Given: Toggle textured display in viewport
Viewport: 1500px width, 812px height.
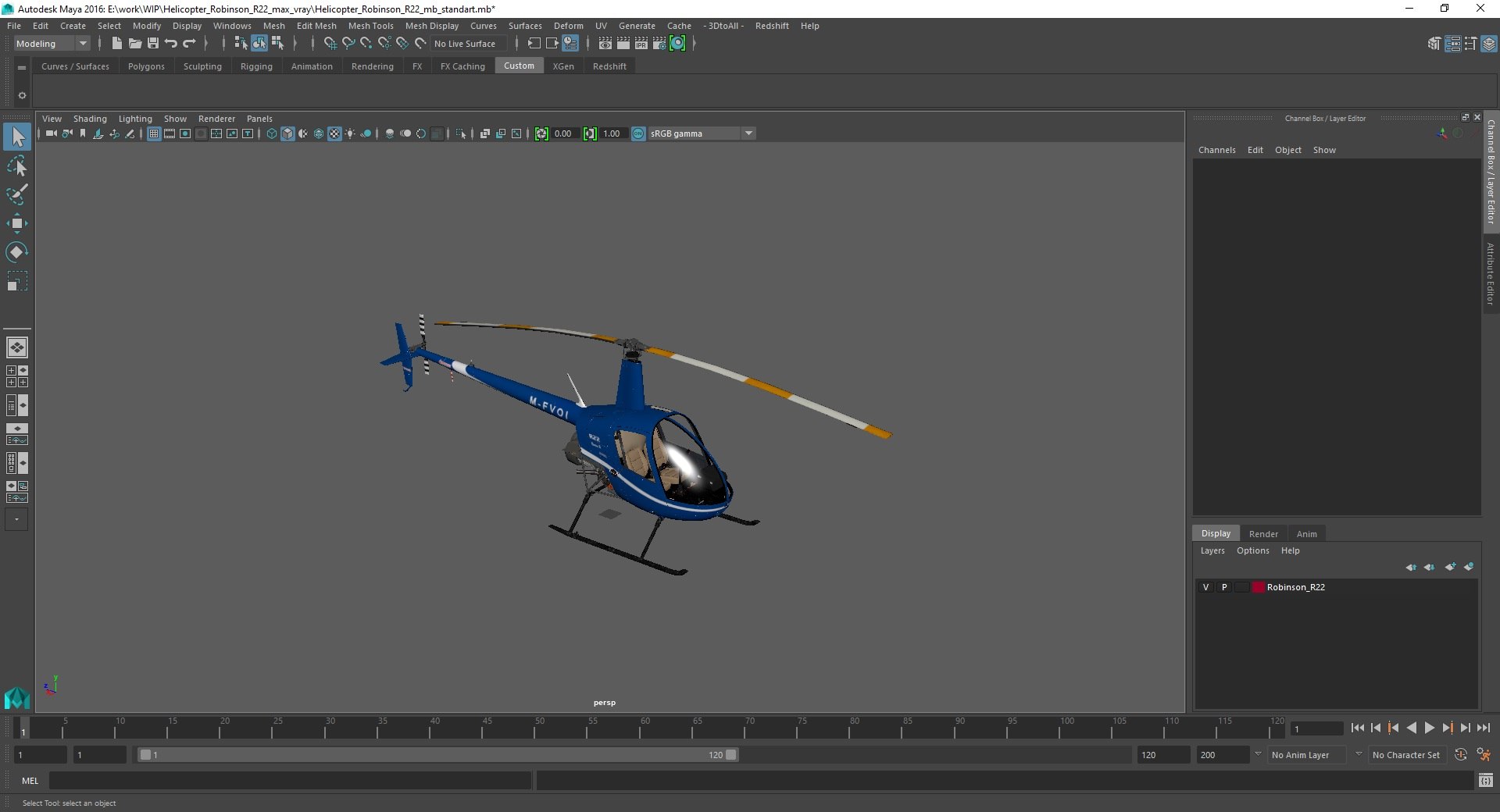Looking at the screenshot, I should coord(334,134).
